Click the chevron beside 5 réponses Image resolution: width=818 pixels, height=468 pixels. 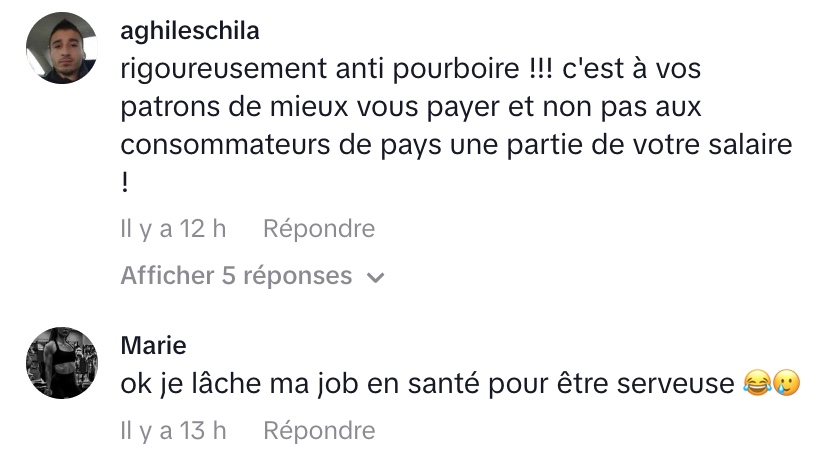pos(376,277)
